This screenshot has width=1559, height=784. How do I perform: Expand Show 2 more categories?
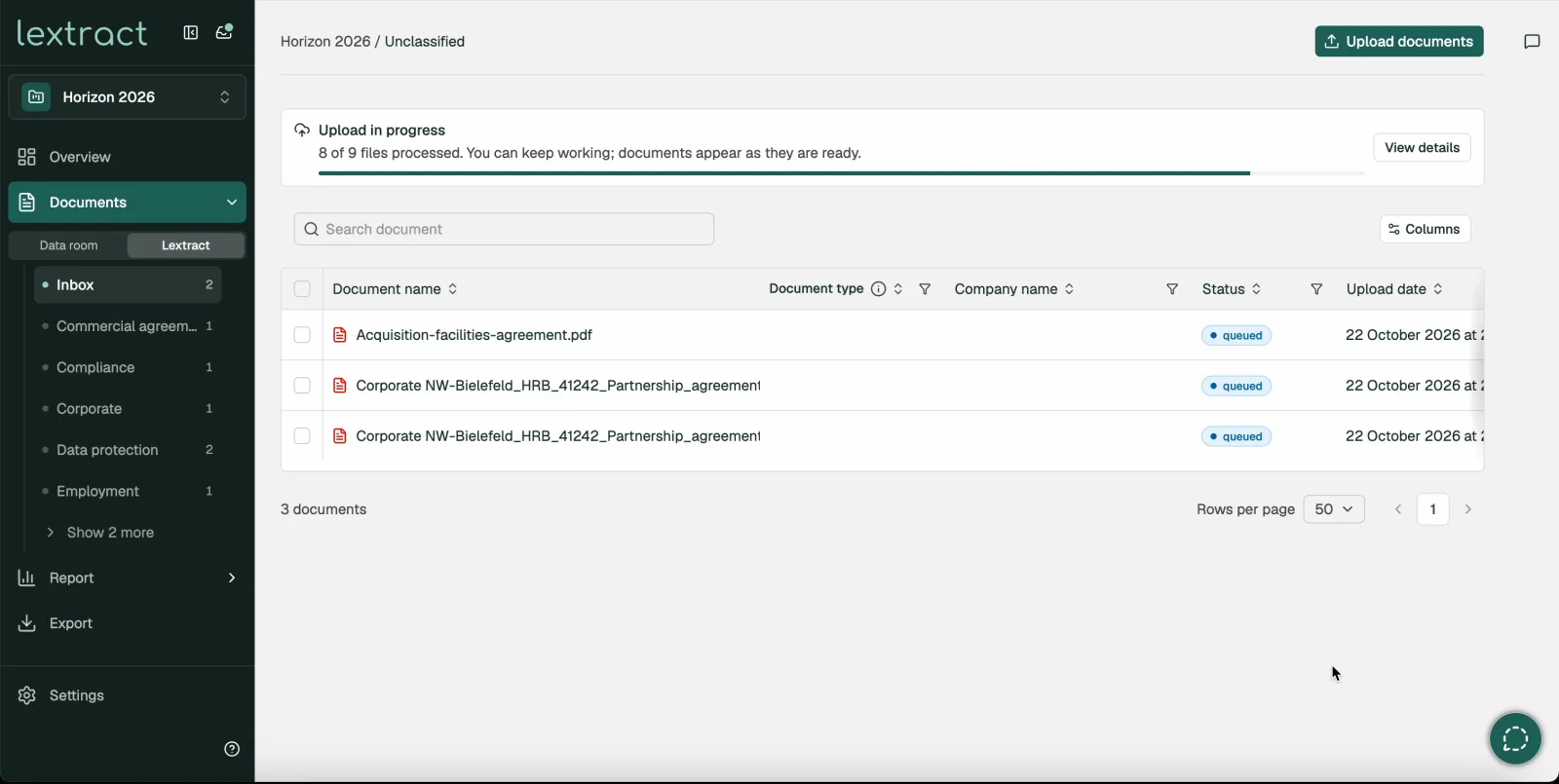100,533
